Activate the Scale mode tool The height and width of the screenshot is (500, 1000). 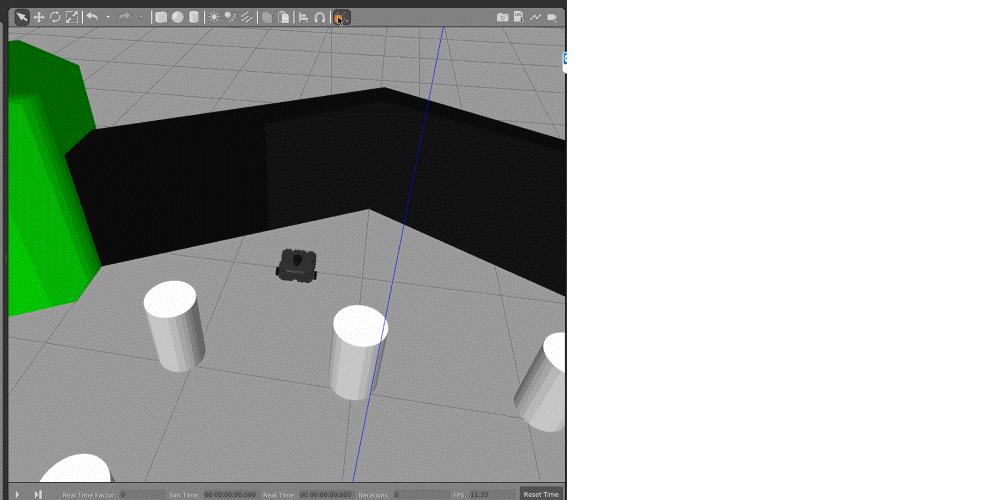point(71,17)
